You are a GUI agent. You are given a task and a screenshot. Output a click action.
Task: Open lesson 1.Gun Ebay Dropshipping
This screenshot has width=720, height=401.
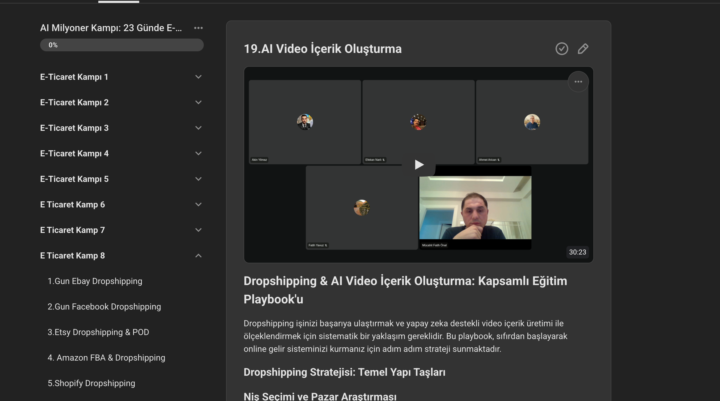(x=95, y=281)
